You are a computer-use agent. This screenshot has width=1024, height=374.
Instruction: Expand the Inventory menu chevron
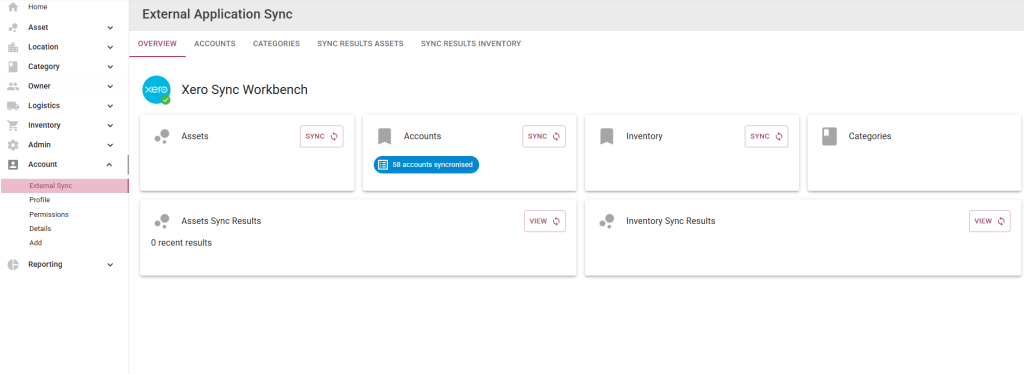click(110, 125)
